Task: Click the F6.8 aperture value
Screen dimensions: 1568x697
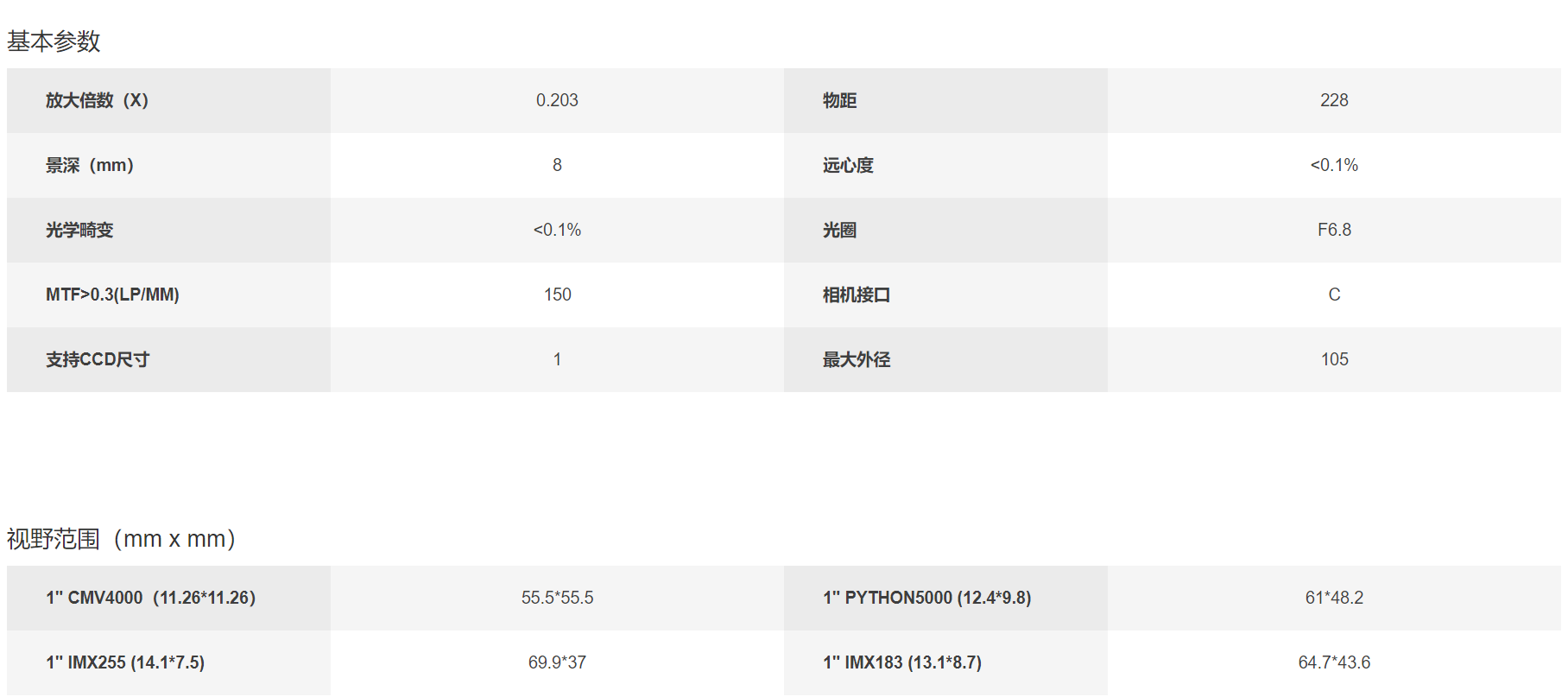Action: click(x=1334, y=230)
